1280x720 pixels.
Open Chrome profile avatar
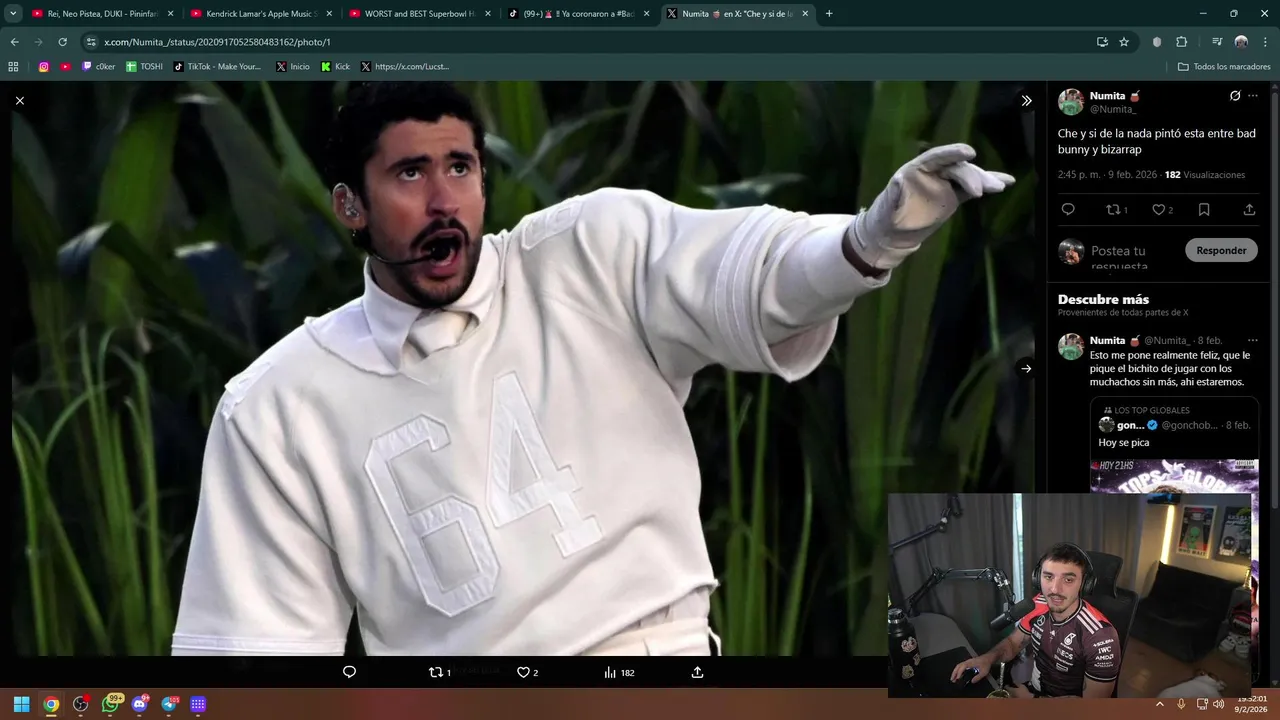coord(1241,42)
